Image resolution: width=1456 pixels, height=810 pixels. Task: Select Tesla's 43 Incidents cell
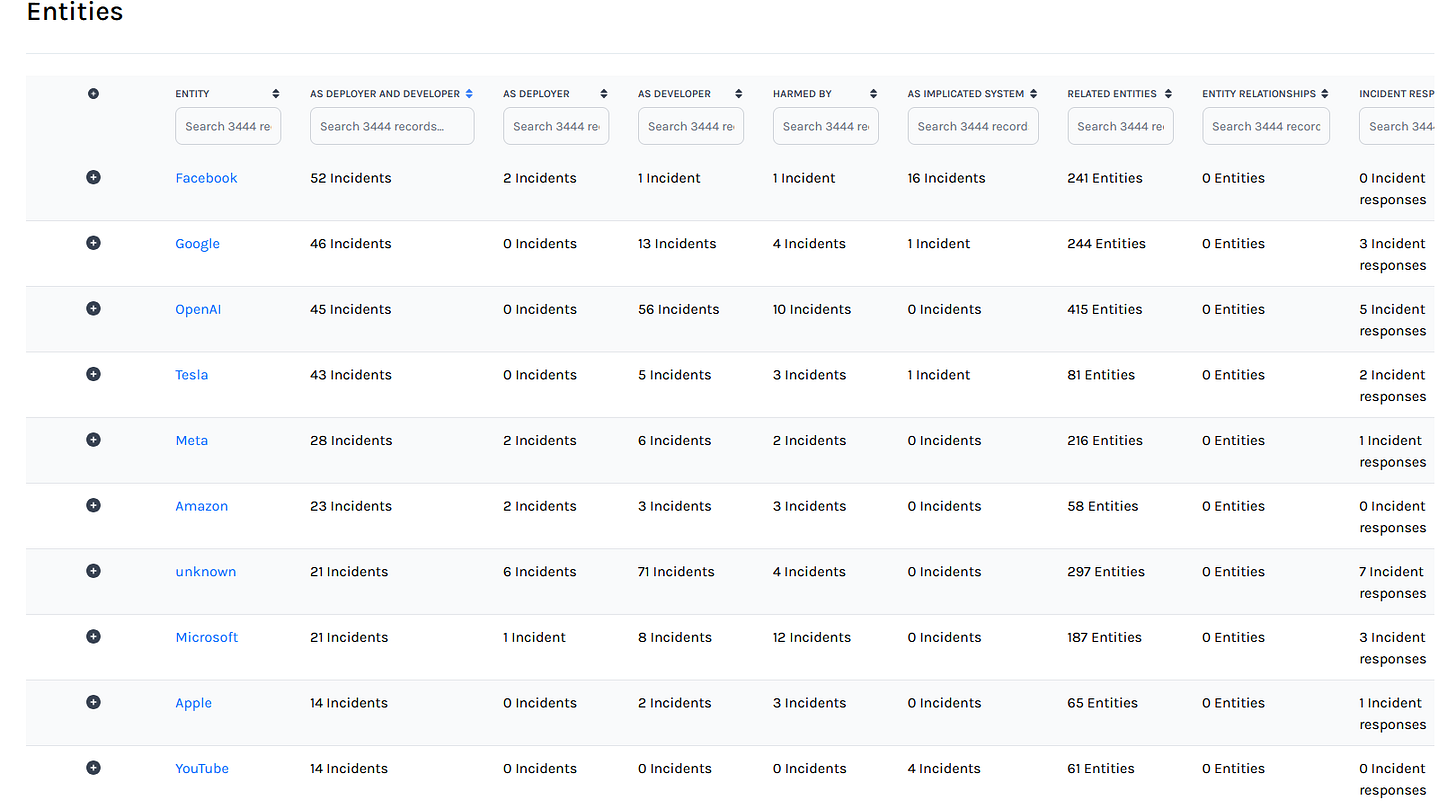(350, 375)
